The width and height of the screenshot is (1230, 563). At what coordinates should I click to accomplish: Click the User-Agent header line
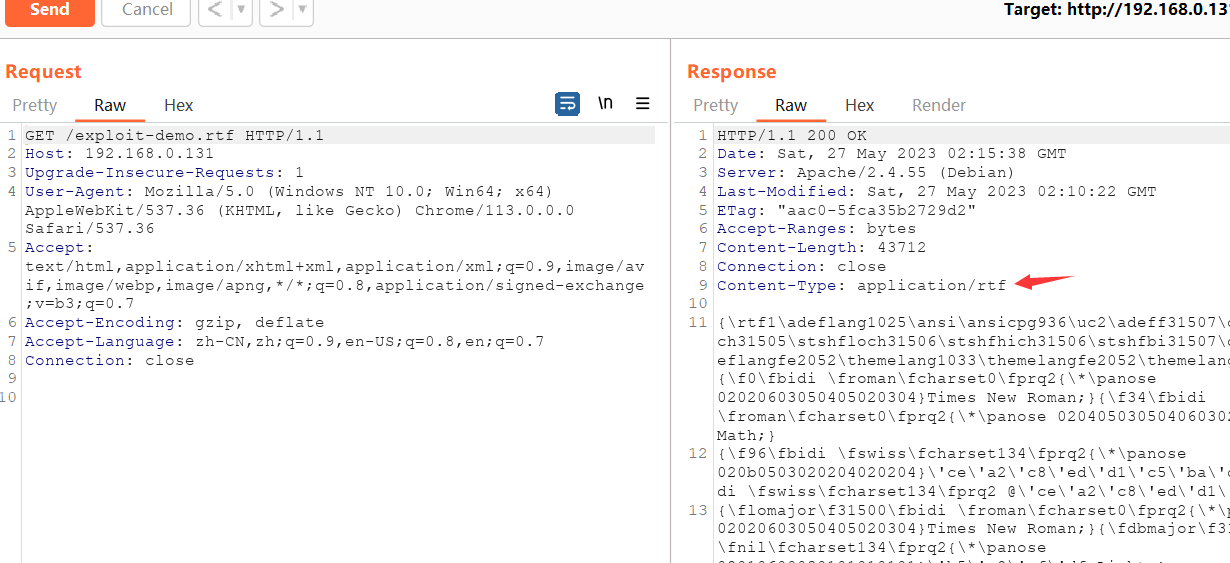300,210
